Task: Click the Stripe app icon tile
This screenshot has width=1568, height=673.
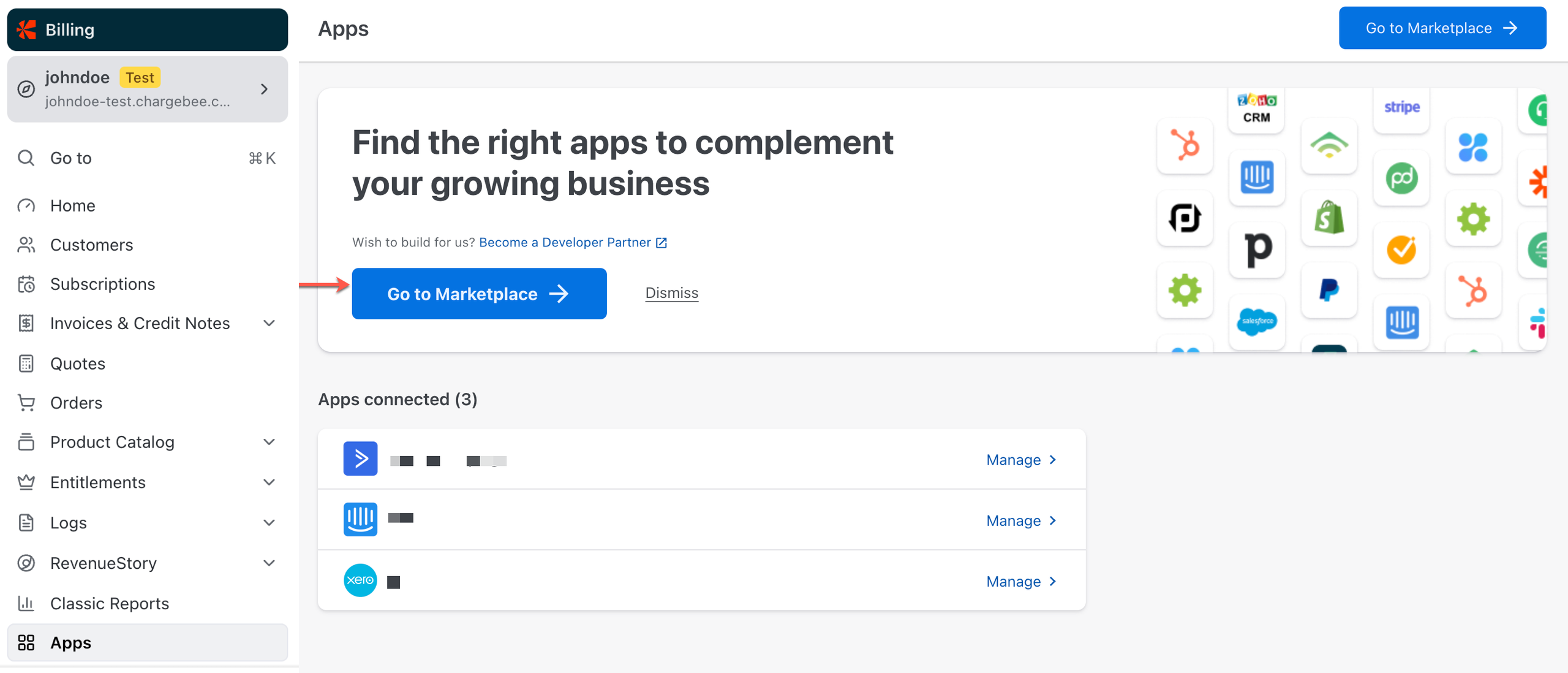Action: (x=1401, y=108)
